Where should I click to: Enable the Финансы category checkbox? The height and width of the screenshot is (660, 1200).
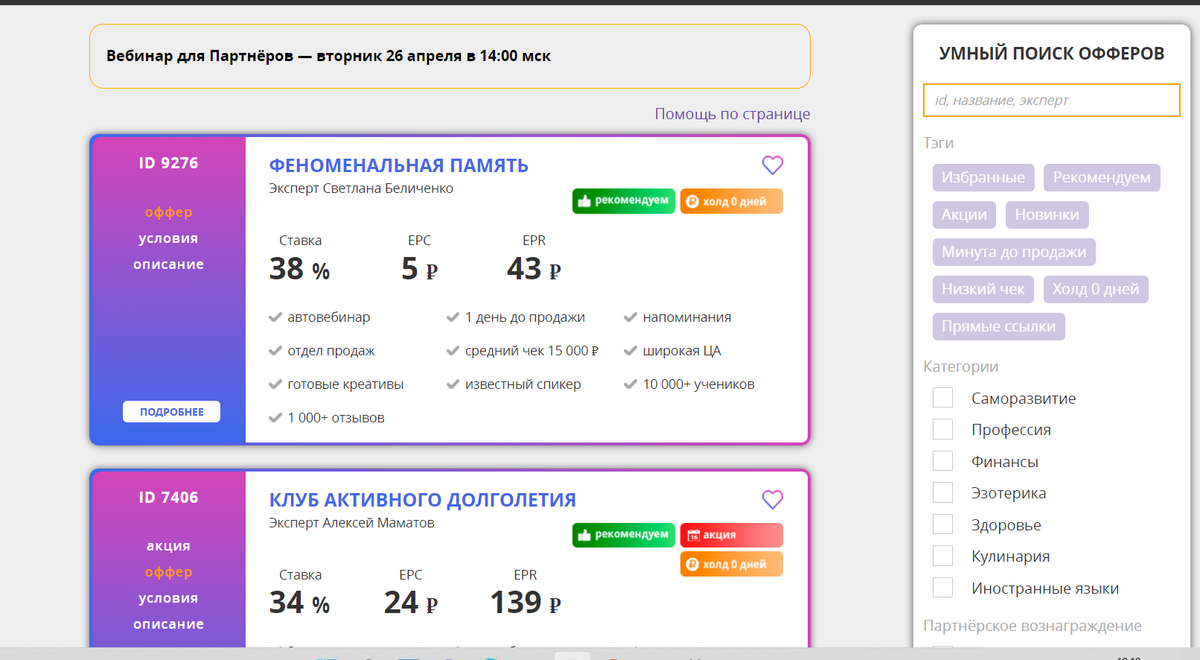[943, 461]
